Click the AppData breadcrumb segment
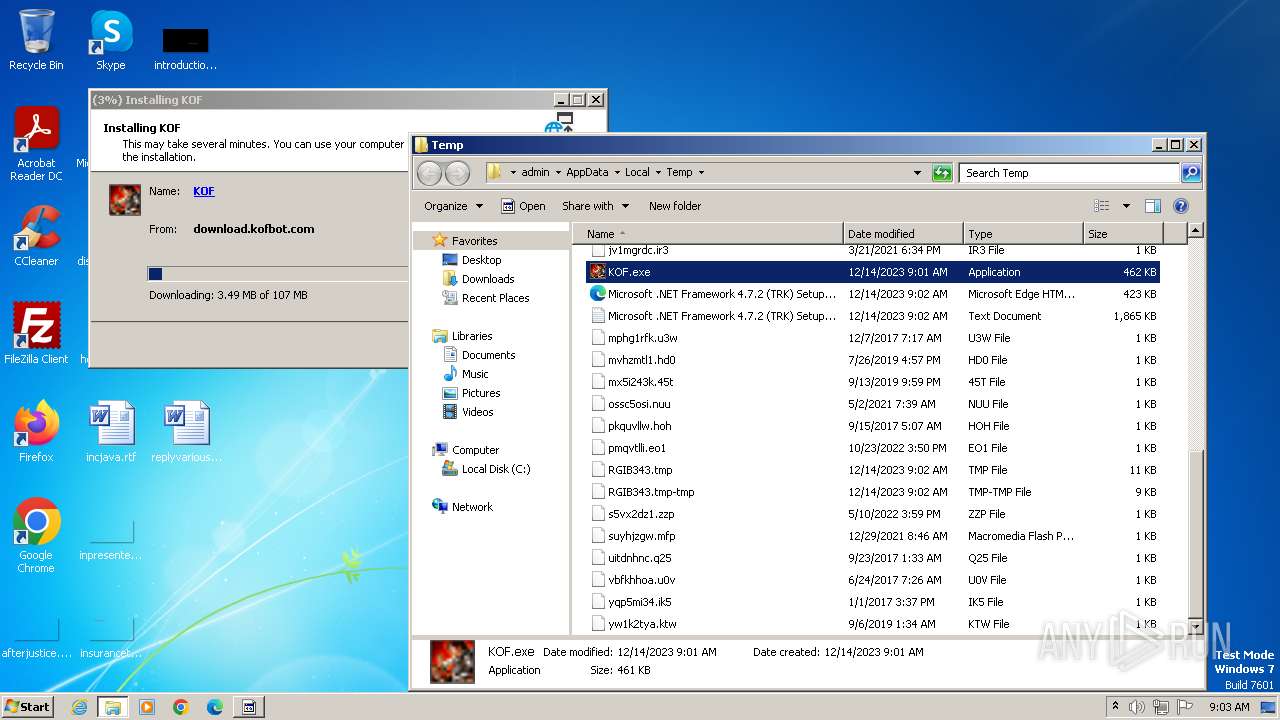The height and width of the screenshot is (720, 1280). [x=587, y=173]
